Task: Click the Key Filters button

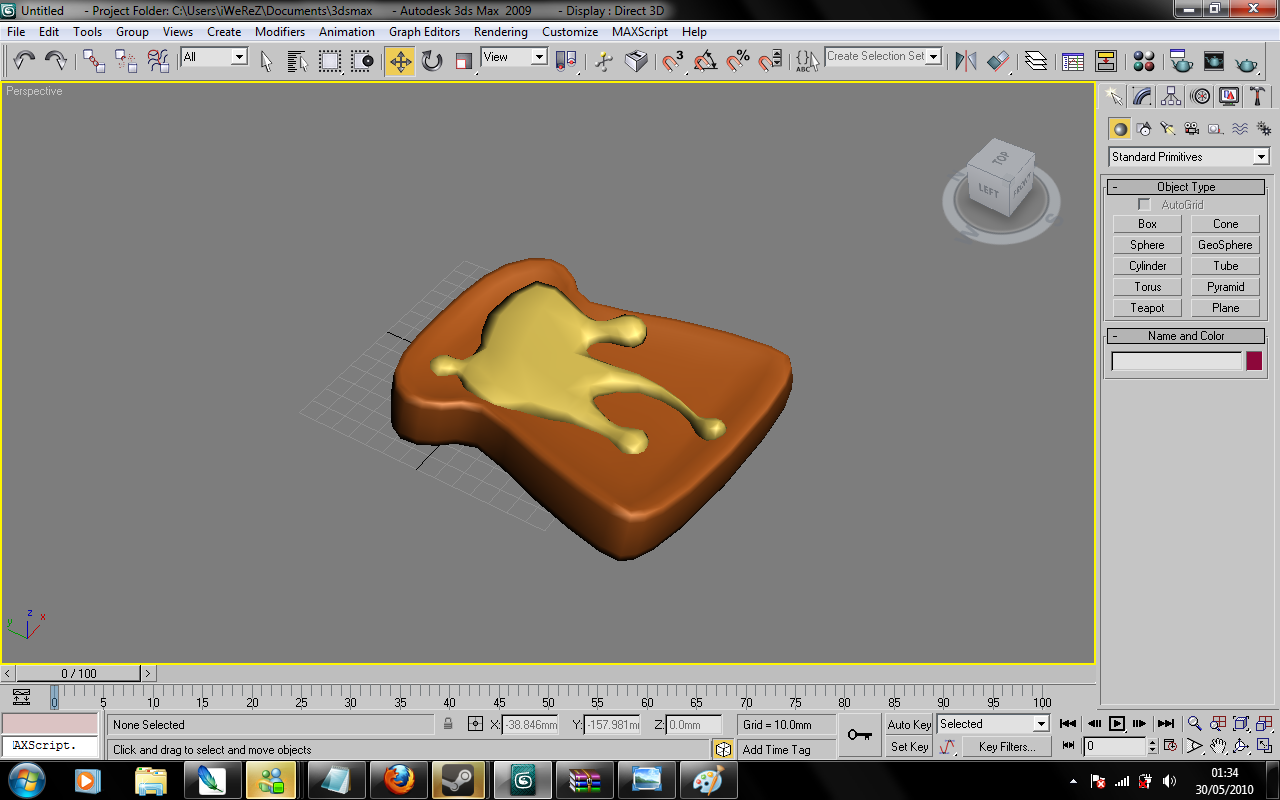Action: coord(1006,747)
